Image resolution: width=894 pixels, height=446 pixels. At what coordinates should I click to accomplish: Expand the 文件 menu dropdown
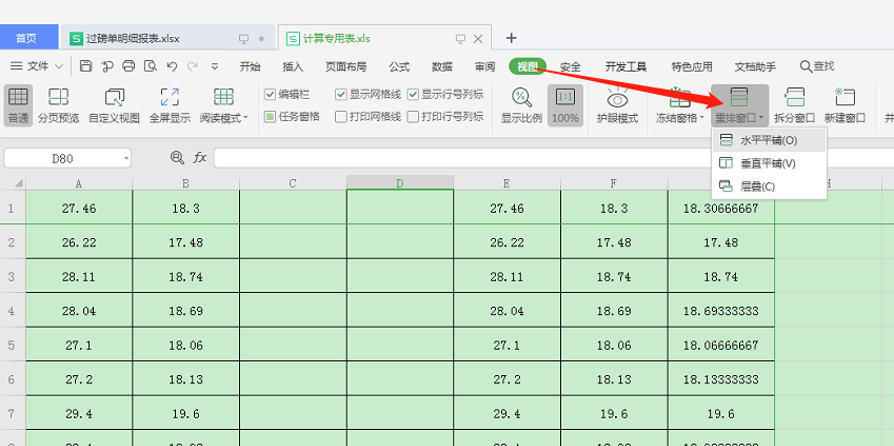(37, 67)
